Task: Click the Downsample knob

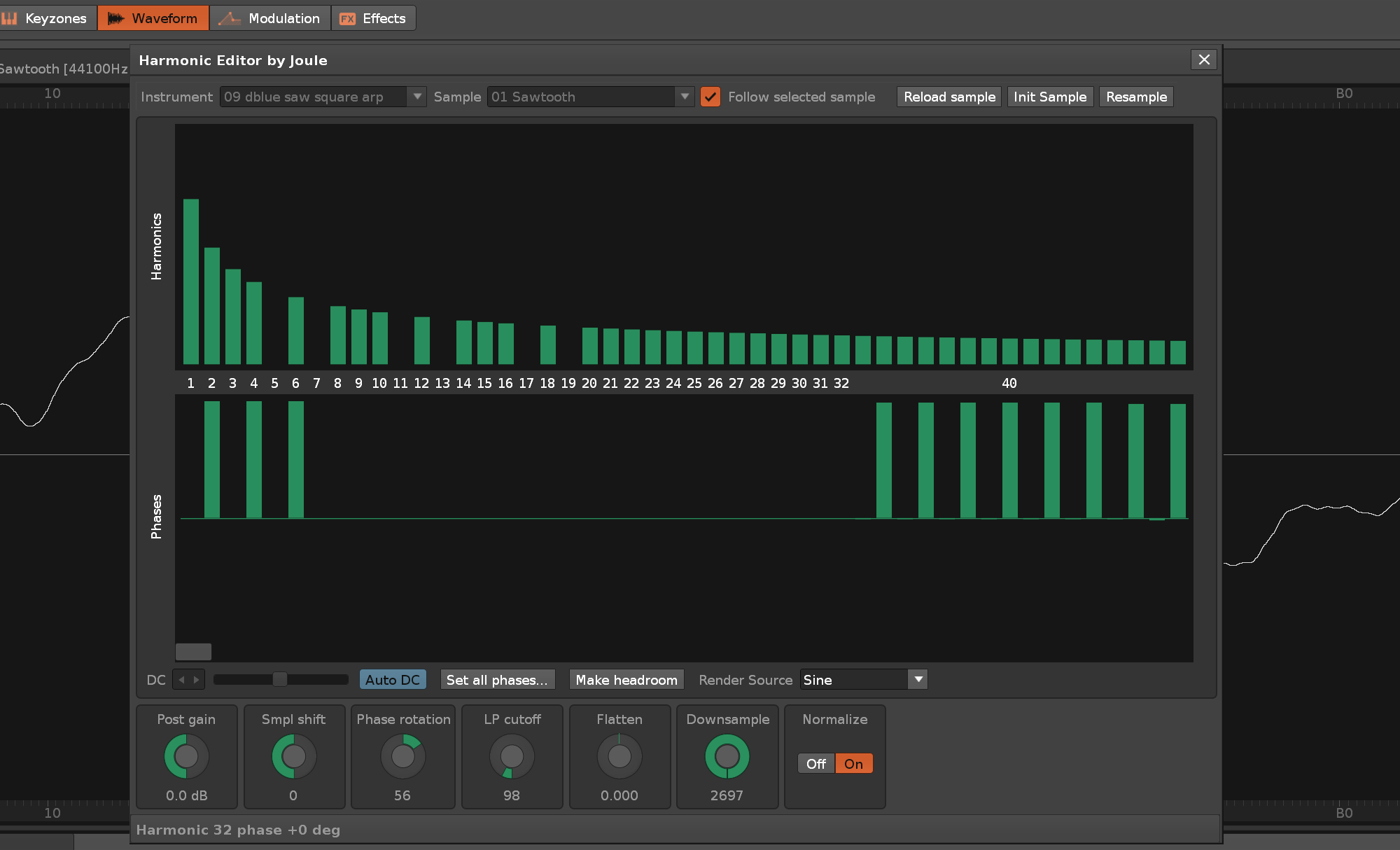Action: (x=727, y=756)
